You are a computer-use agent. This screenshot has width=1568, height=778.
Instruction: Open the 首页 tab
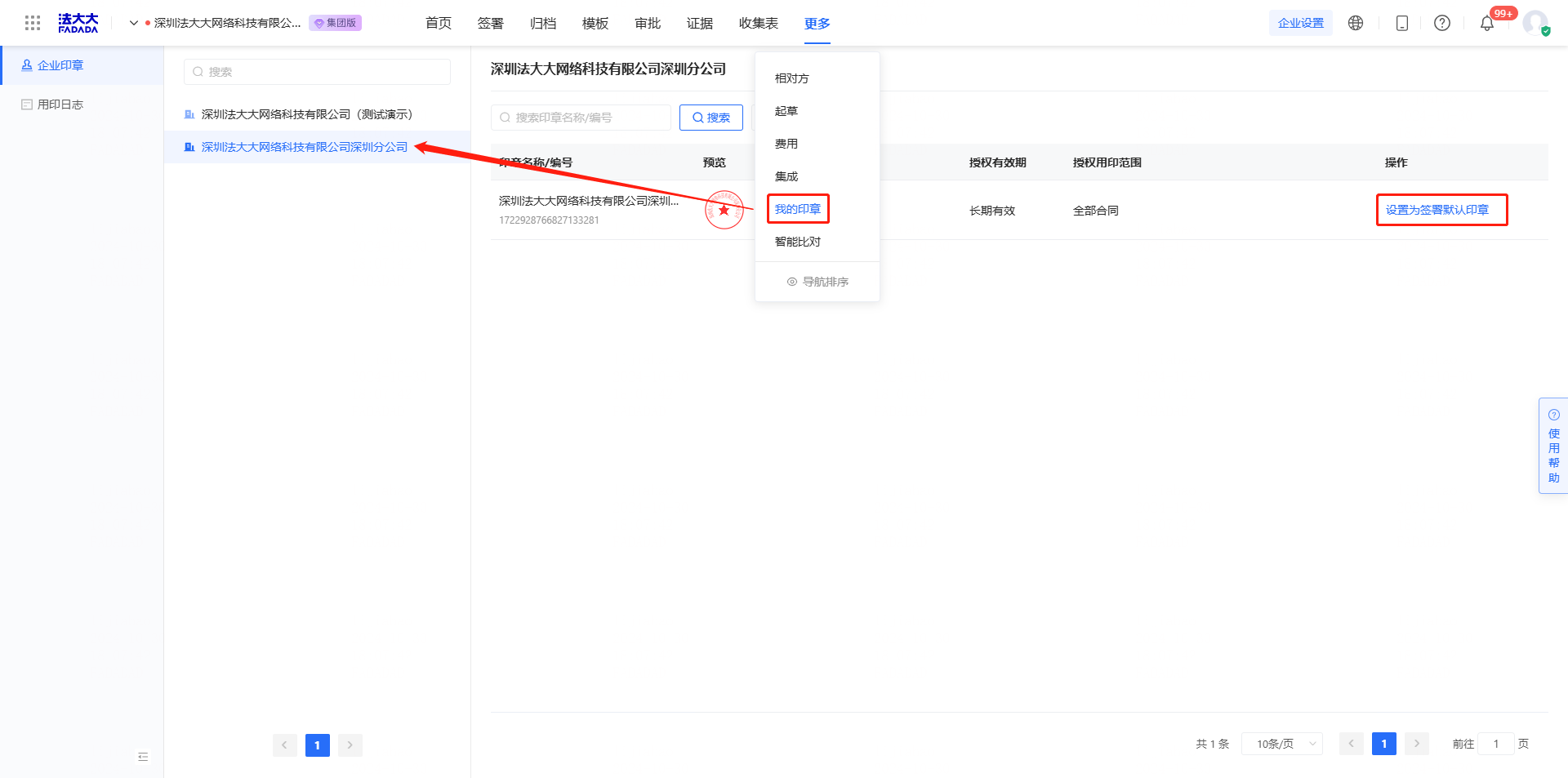[439, 23]
